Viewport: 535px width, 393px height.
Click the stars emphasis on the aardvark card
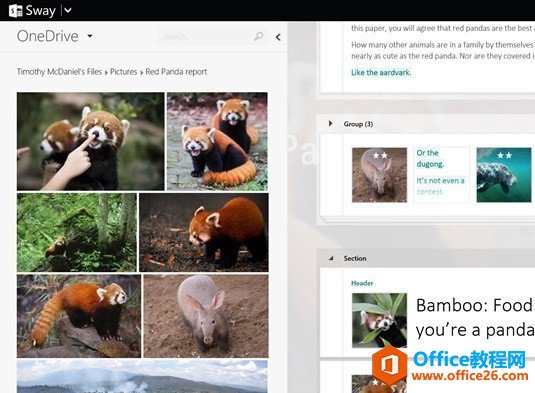(380, 156)
